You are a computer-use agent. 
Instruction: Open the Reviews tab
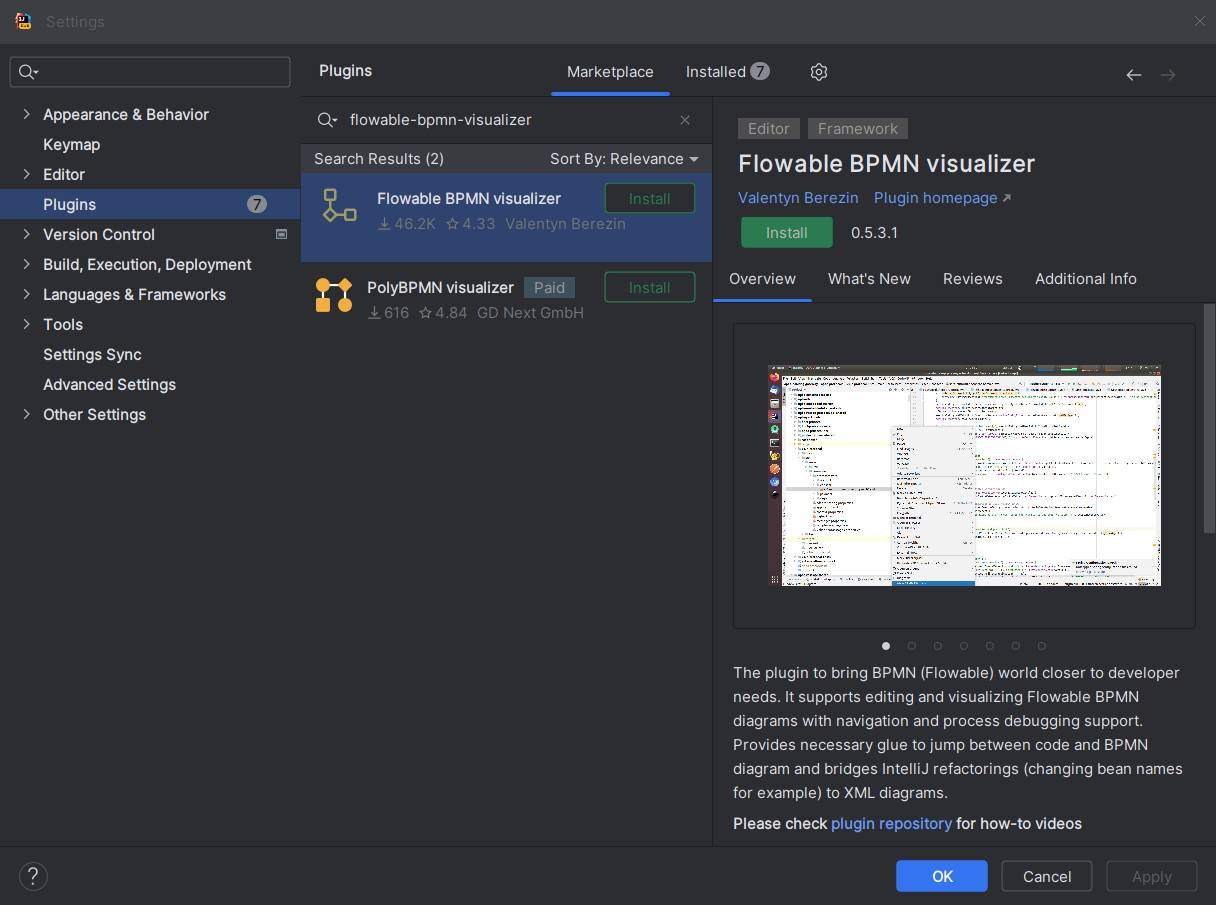[973, 279]
